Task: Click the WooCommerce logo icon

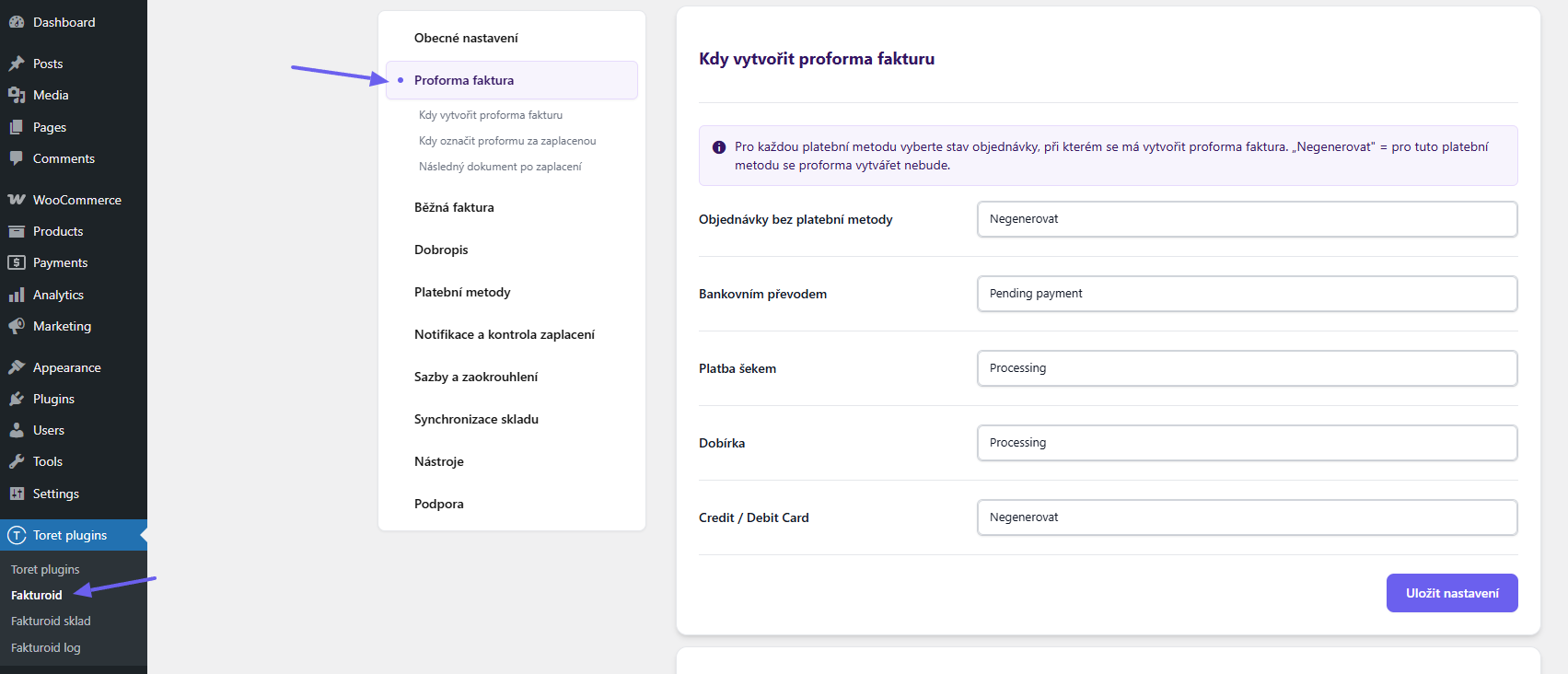Action: pyautogui.click(x=17, y=200)
